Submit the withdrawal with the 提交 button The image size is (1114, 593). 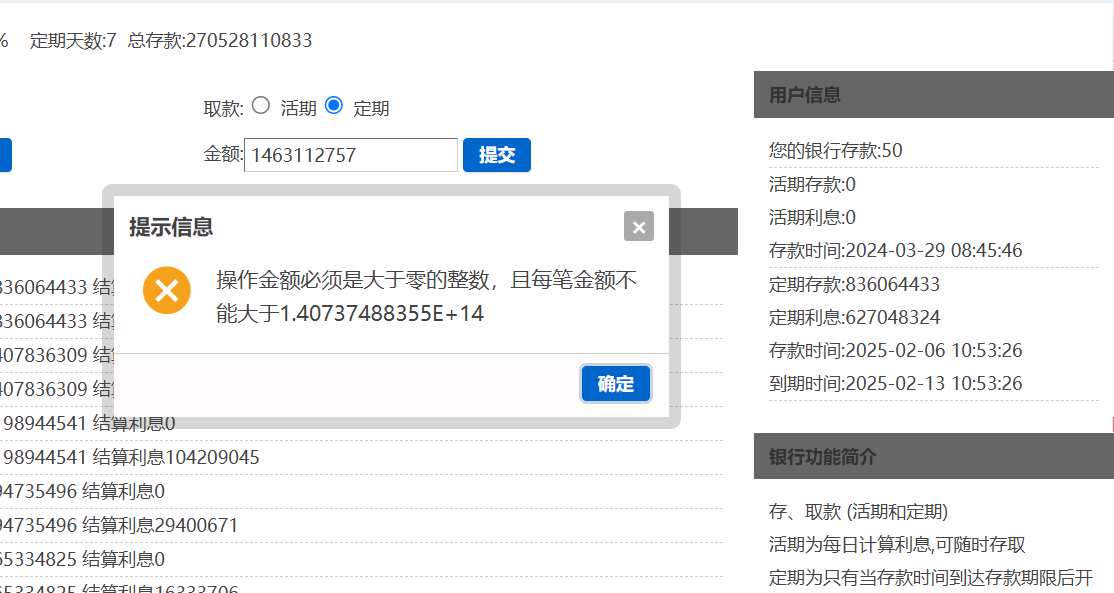pos(496,155)
